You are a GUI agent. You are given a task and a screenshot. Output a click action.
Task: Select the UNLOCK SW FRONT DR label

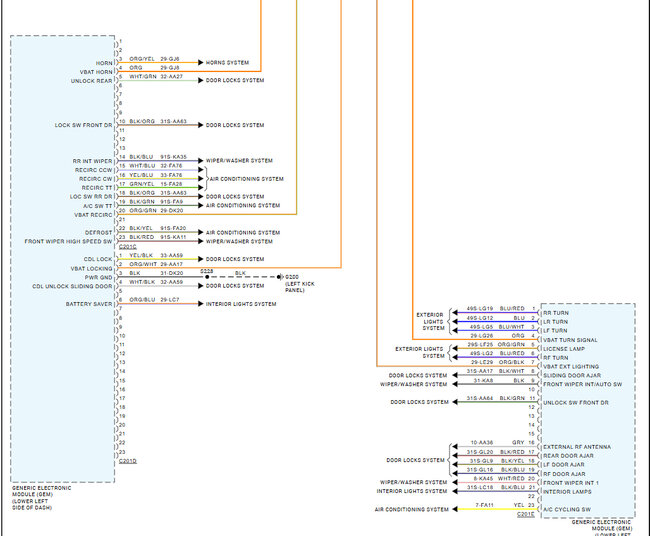tap(576, 403)
